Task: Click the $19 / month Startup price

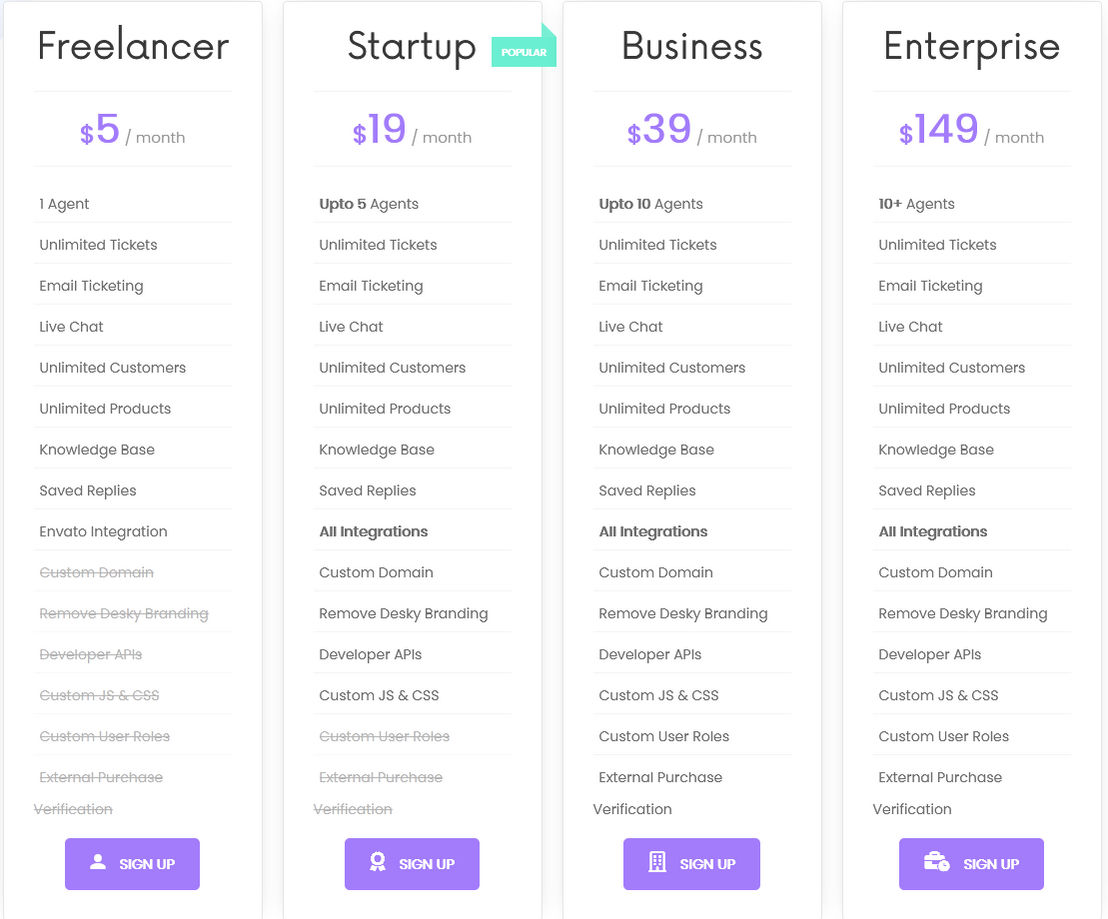Action: tap(412, 130)
